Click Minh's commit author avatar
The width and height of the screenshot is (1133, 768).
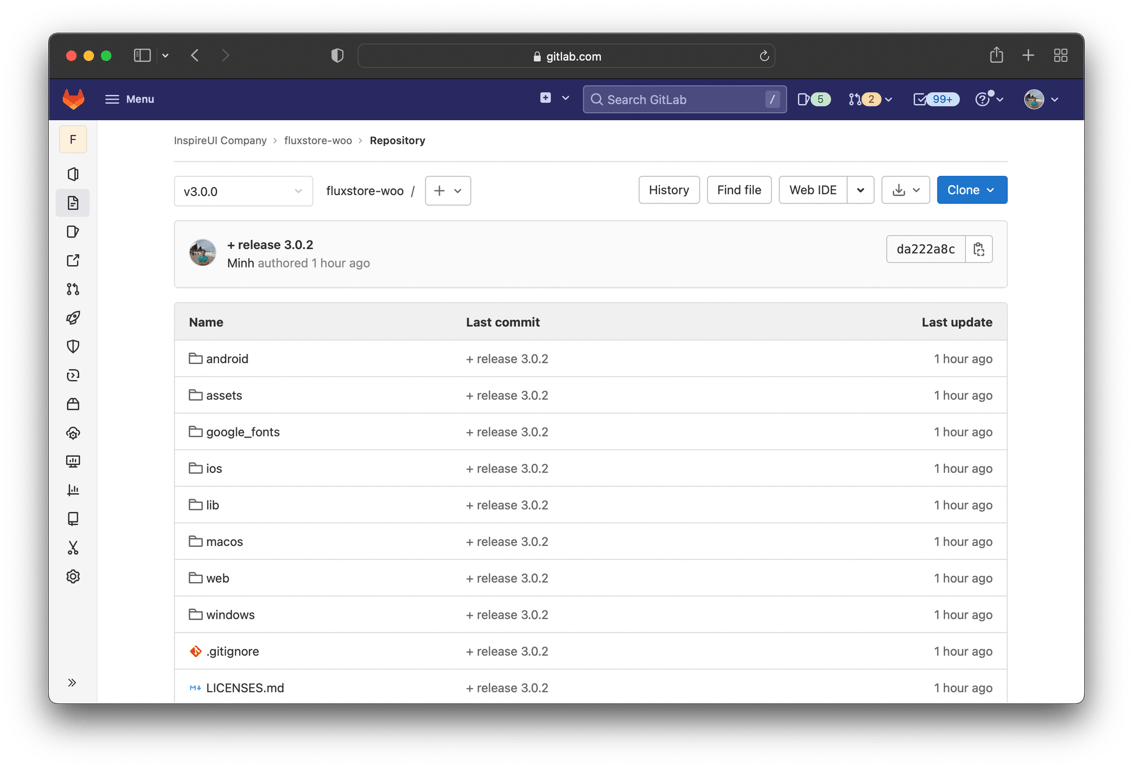coord(202,253)
